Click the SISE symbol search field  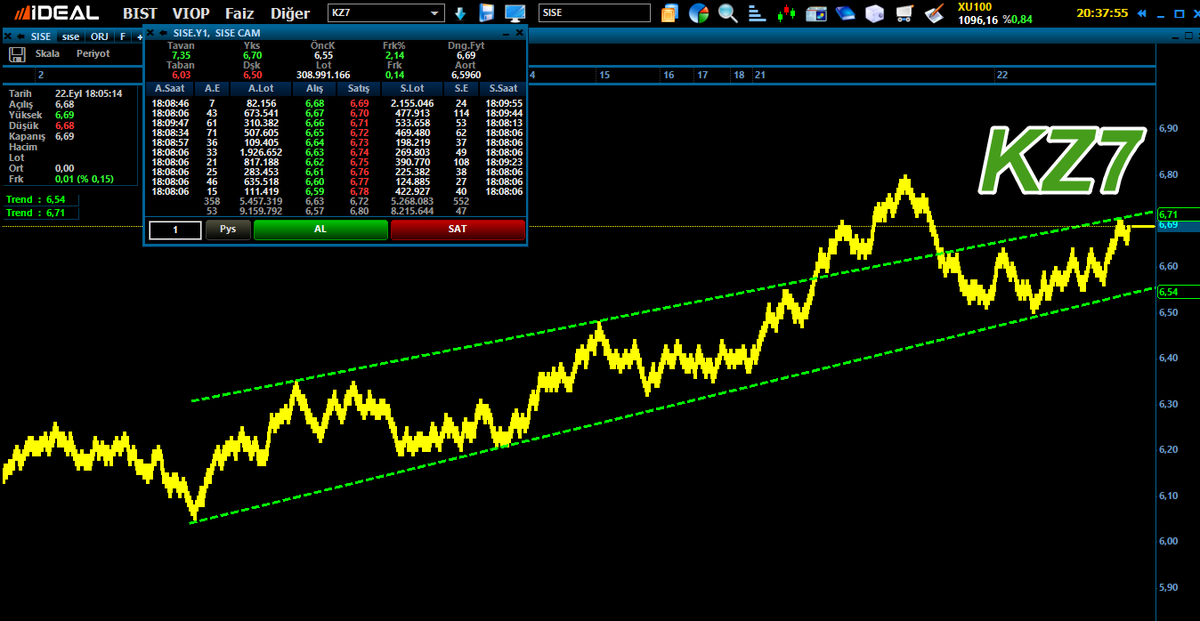(594, 14)
